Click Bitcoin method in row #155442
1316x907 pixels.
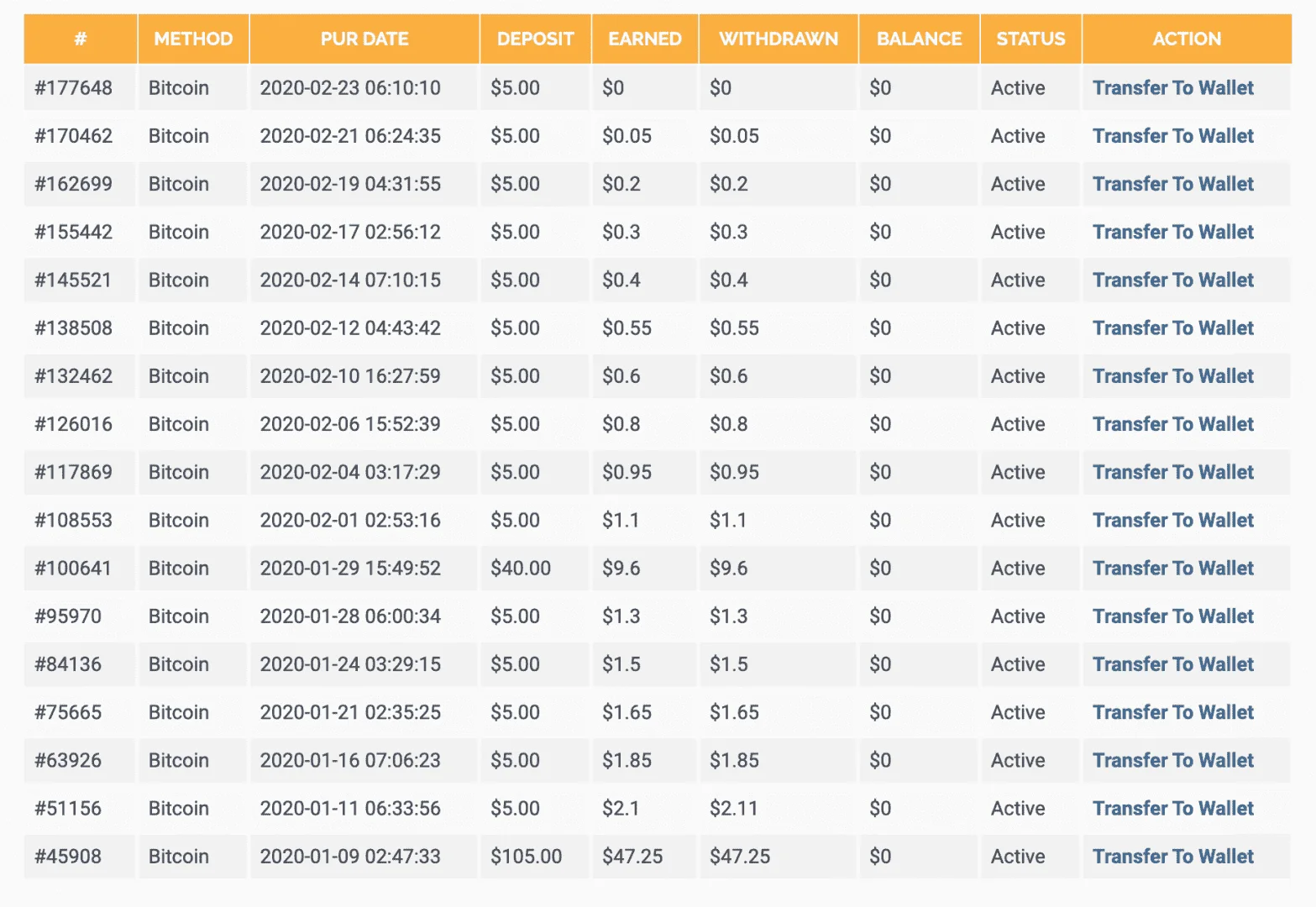coord(179,232)
